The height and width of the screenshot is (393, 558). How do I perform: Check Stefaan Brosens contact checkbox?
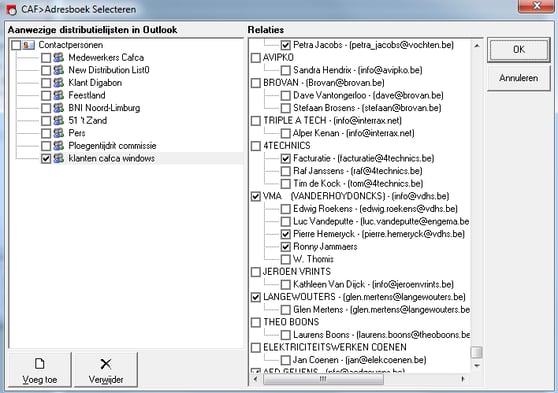[x=285, y=108]
